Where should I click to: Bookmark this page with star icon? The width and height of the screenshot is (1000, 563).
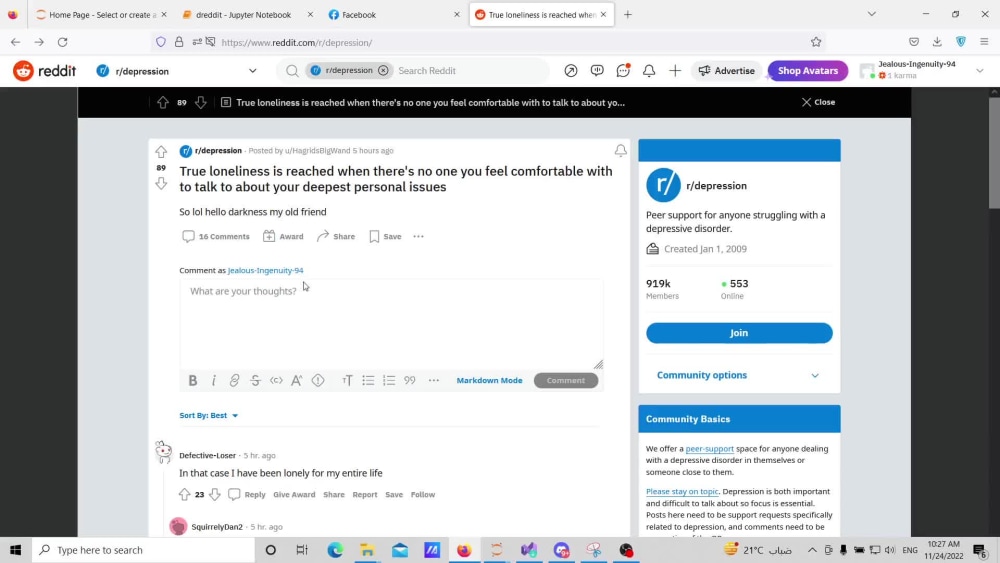click(816, 42)
